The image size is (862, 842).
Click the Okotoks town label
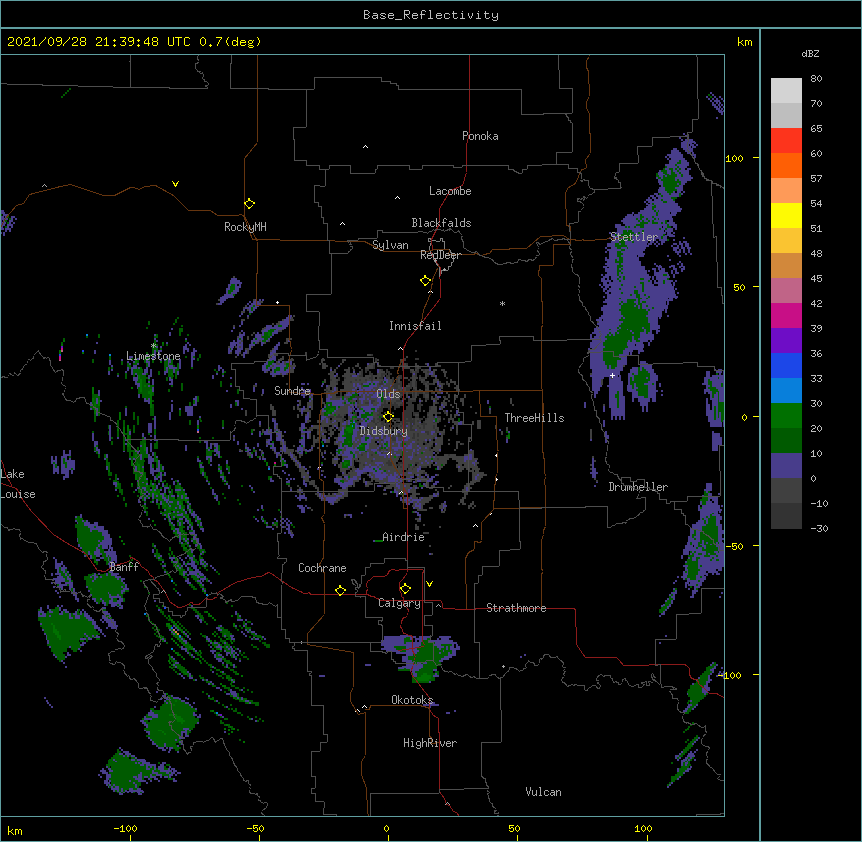tap(412, 700)
